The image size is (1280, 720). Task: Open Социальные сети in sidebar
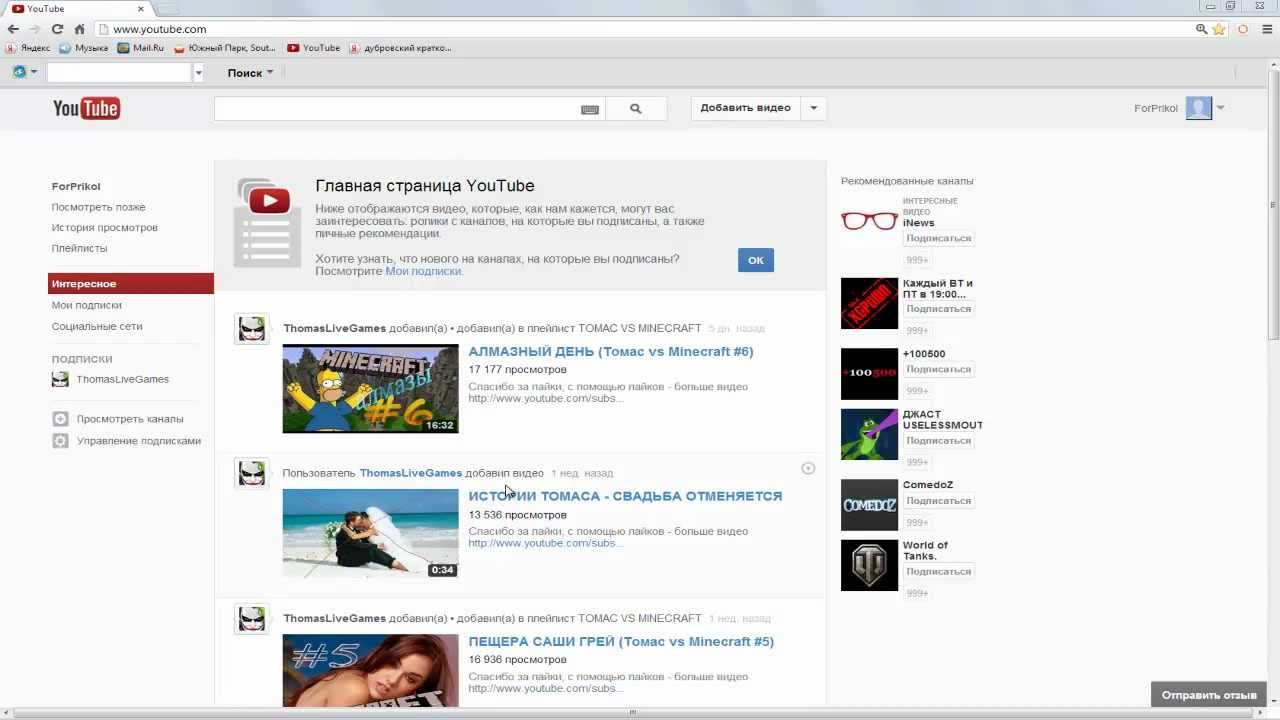[x=97, y=326]
